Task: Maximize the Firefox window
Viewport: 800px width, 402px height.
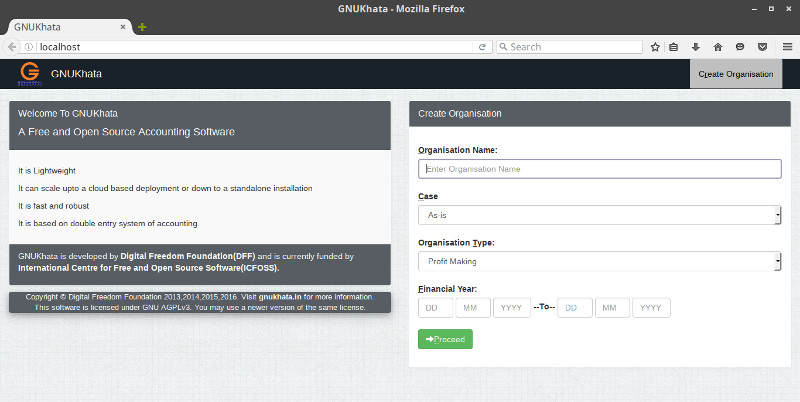Action: point(771,9)
